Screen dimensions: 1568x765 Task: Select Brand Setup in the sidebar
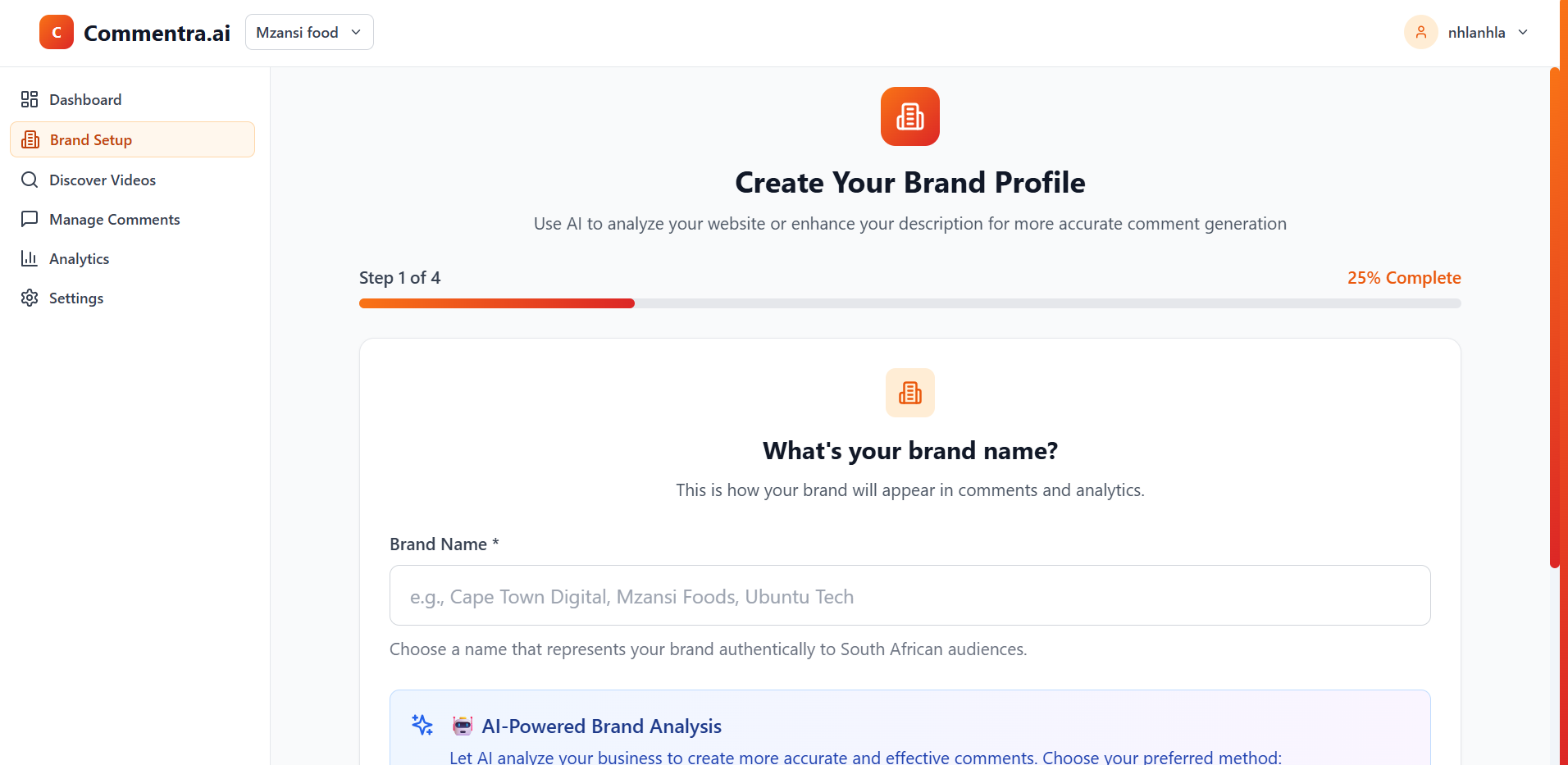click(132, 139)
